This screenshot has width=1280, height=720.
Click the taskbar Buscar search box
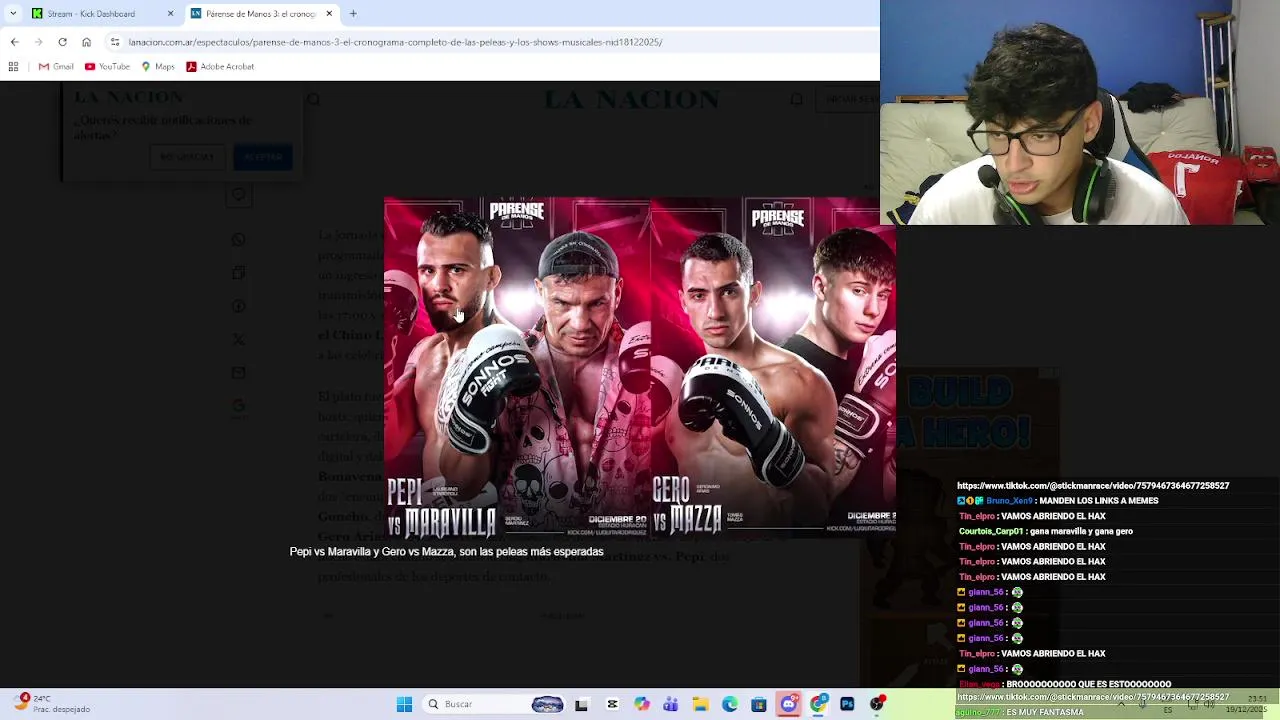(494, 704)
